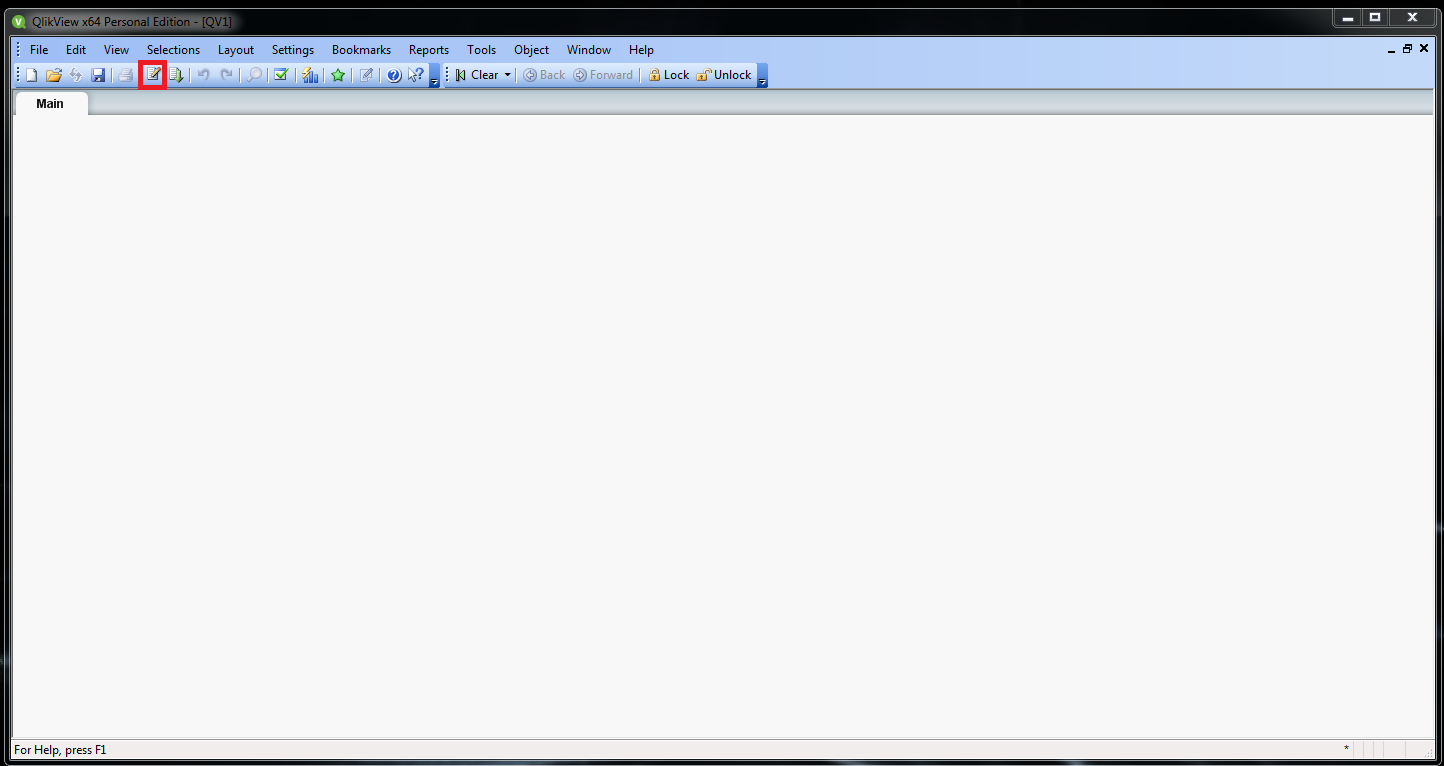Click 'For Help, press F1' status text

coord(60,750)
